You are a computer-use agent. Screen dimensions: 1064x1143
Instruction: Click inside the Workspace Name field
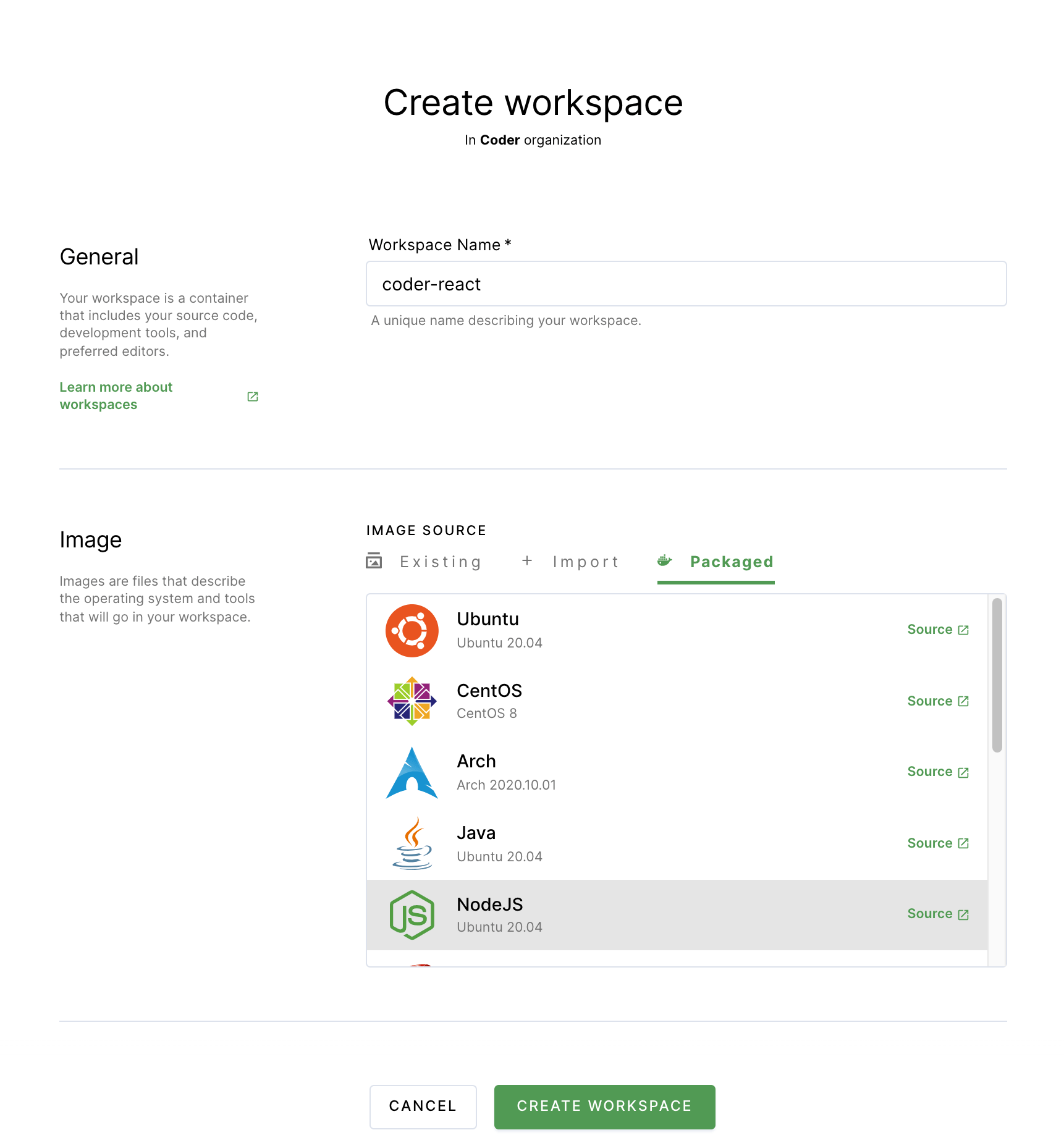(x=686, y=284)
